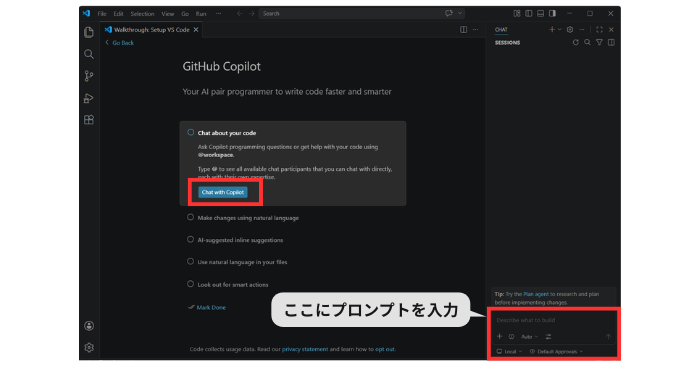Open the Plan agent link in tip
698x365 pixels.
click(x=536, y=294)
